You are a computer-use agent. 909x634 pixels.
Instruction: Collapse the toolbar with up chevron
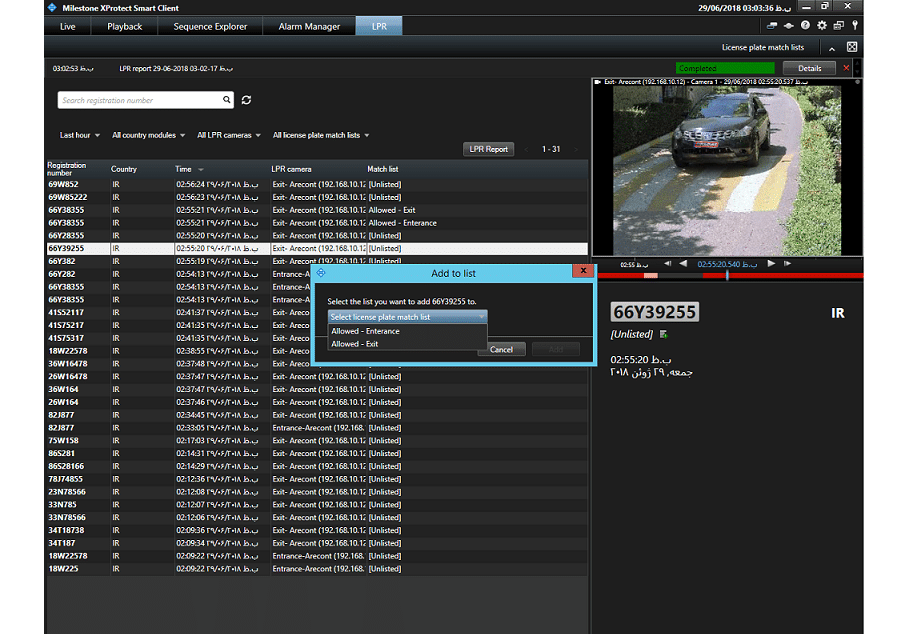[832, 49]
